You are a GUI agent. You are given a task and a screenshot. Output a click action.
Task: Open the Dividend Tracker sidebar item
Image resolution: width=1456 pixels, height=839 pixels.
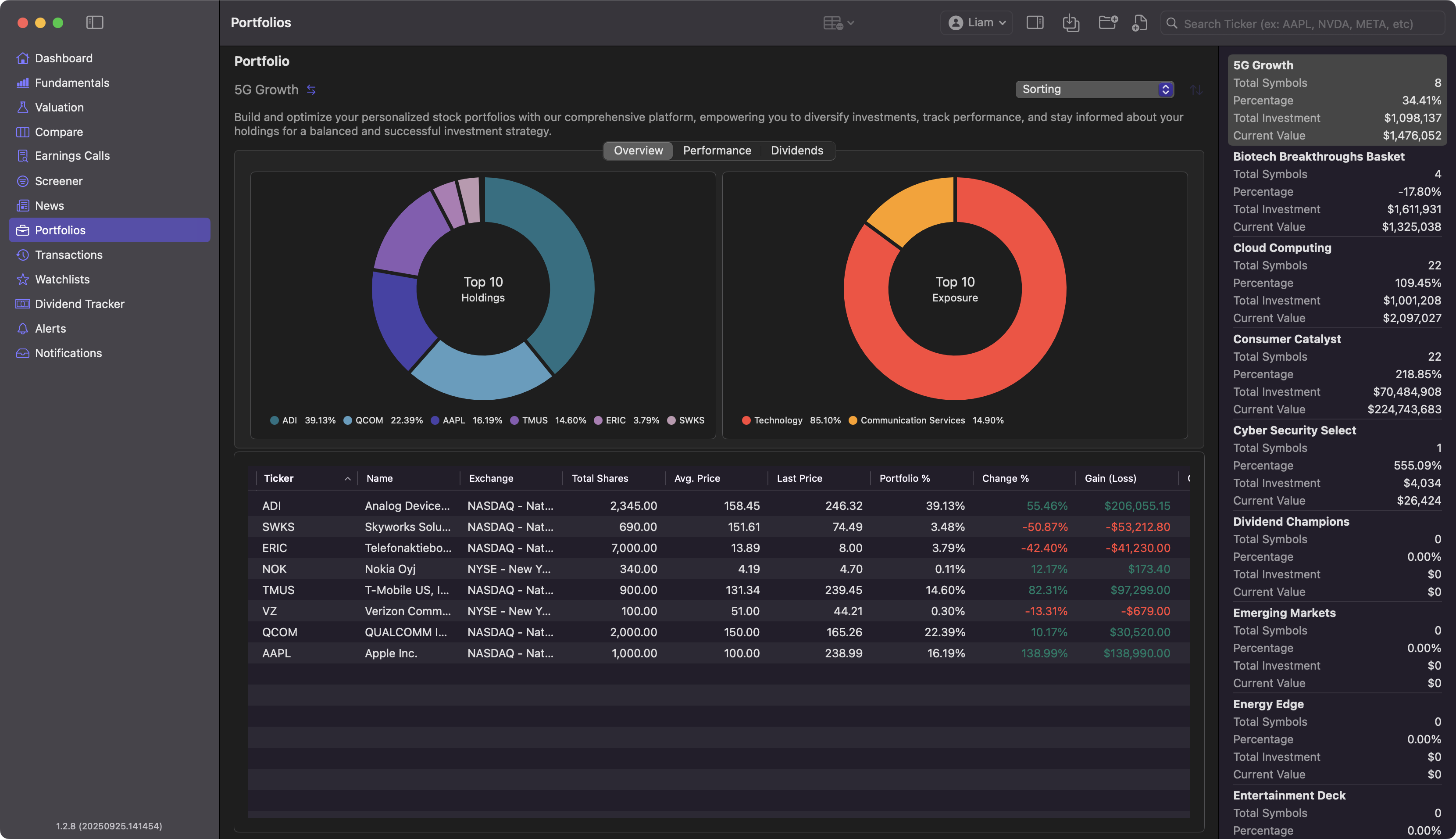point(79,304)
